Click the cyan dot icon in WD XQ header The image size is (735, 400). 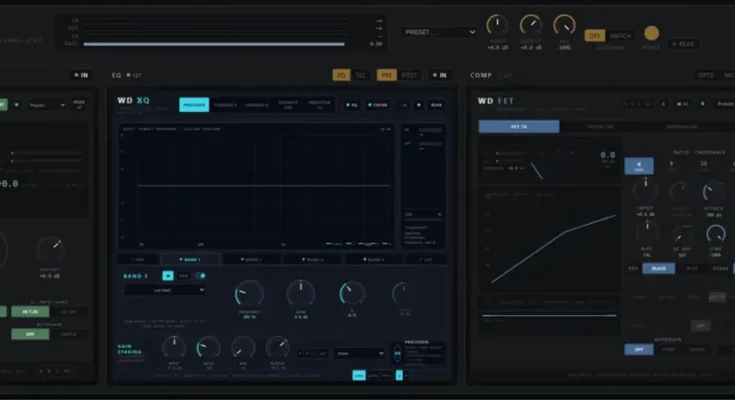point(419,105)
